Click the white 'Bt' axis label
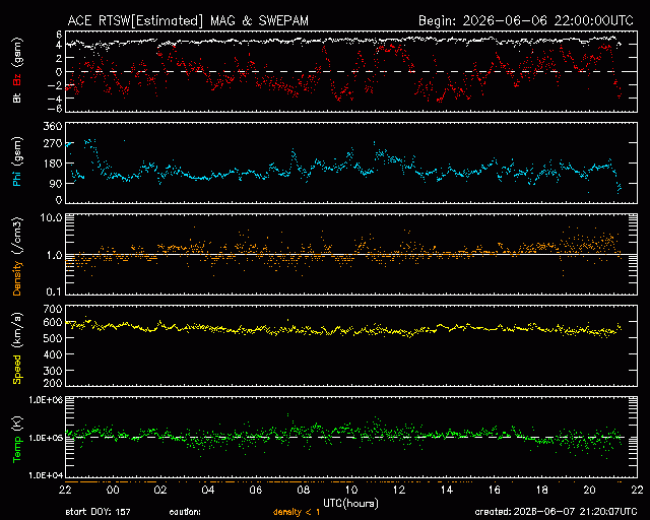 [17, 98]
